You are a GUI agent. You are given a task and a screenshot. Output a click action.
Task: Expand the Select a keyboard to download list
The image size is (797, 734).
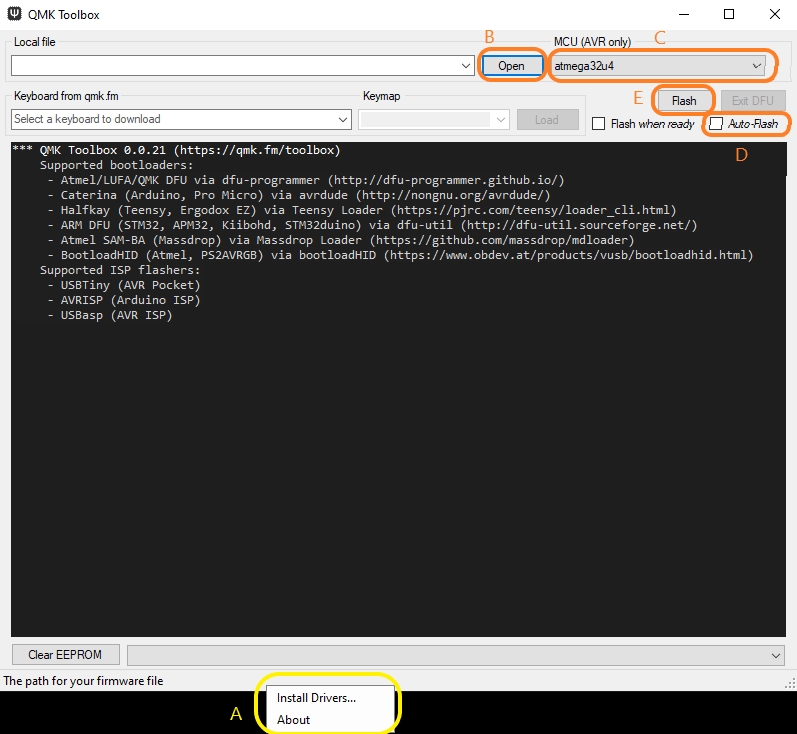tap(181, 119)
